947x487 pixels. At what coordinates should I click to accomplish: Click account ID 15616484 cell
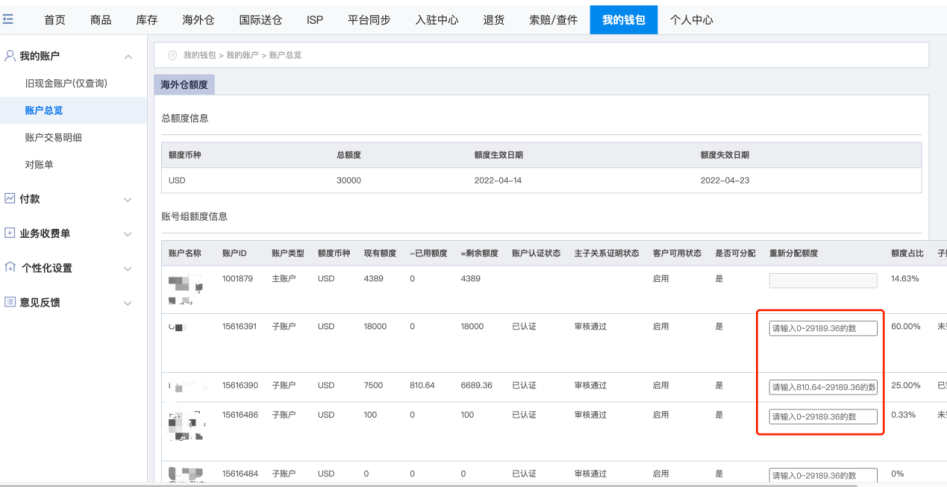click(x=240, y=474)
